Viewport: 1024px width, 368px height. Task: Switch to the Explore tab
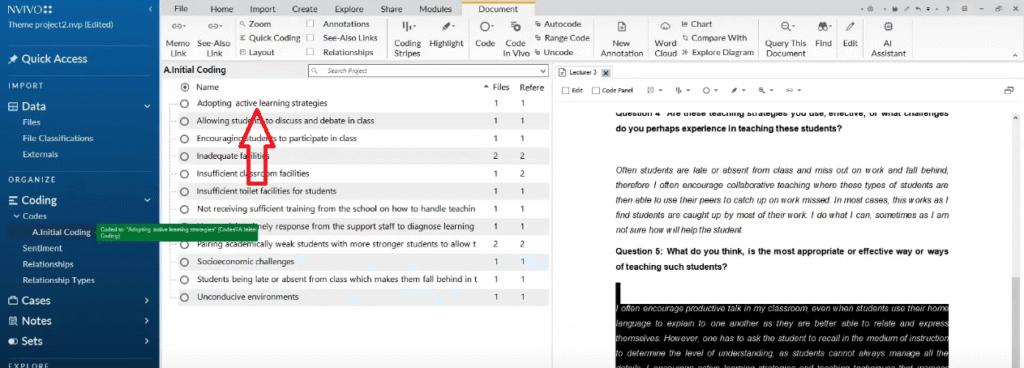pyautogui.click(x=349, y=9)
